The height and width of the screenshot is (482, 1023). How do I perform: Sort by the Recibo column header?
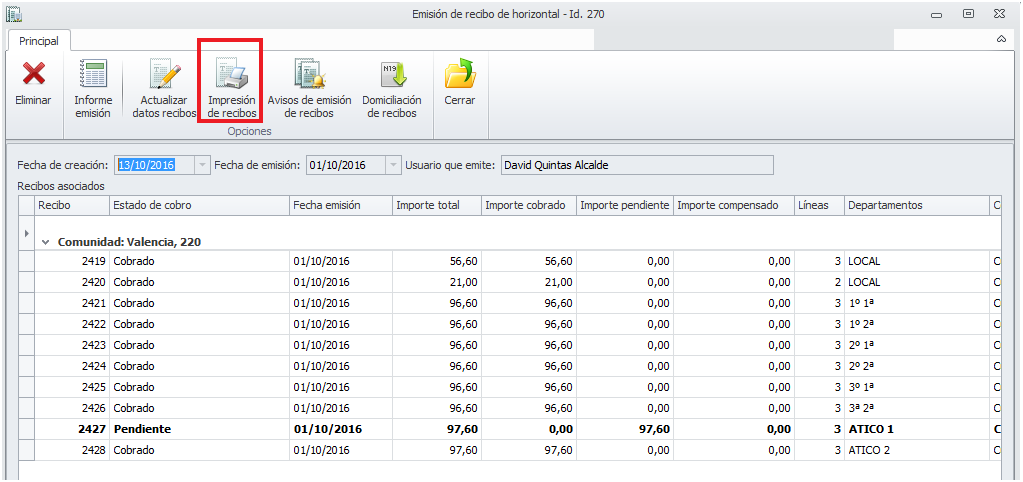(x=71, y=205)
